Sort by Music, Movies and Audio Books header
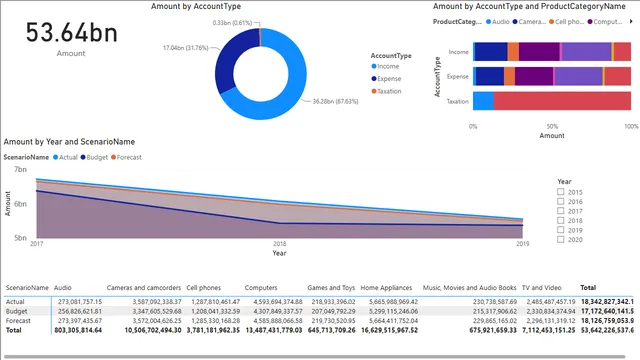The width and height of the screenshot is (640, 360). 469,288
